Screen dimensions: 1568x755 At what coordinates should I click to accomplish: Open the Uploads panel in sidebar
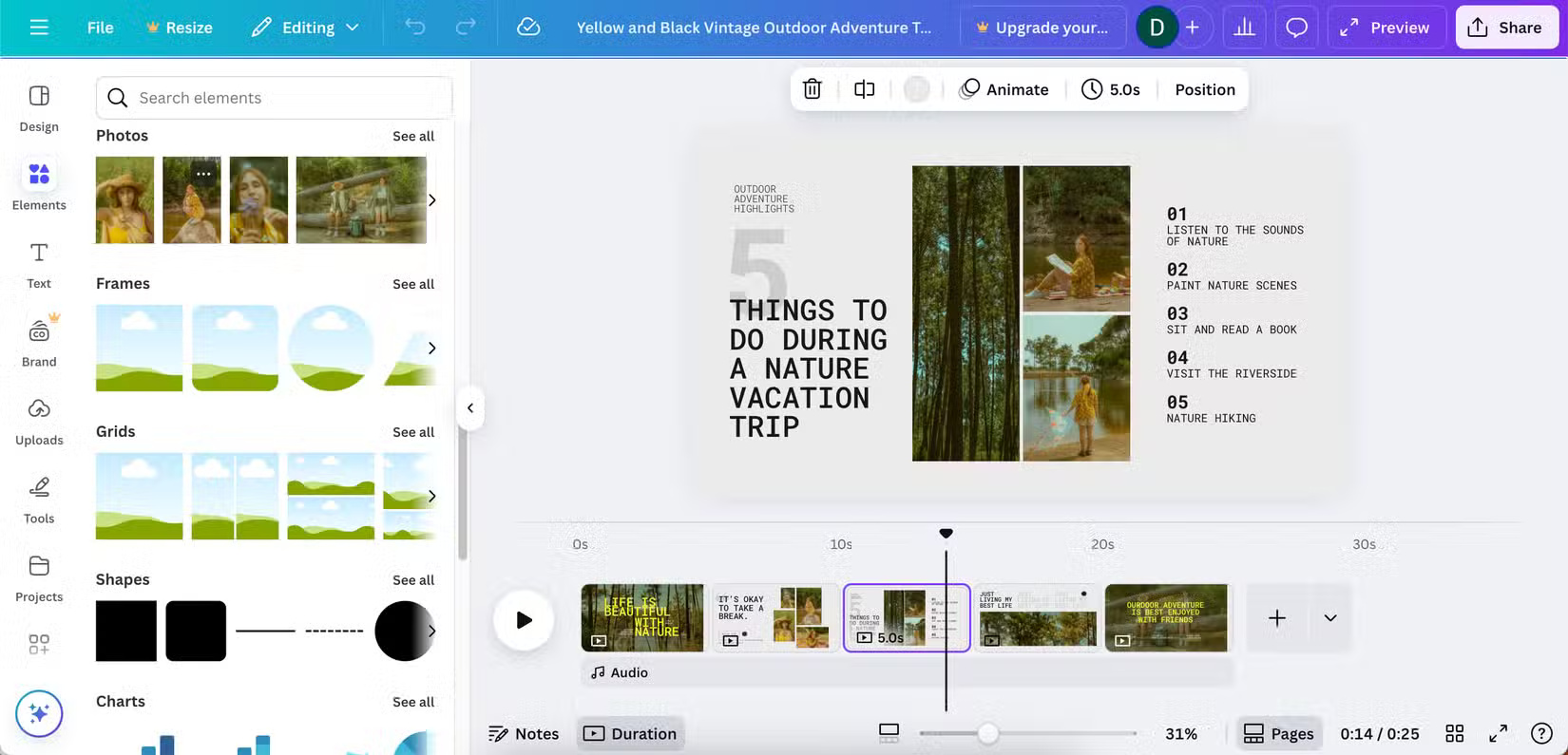coord(39,421)
